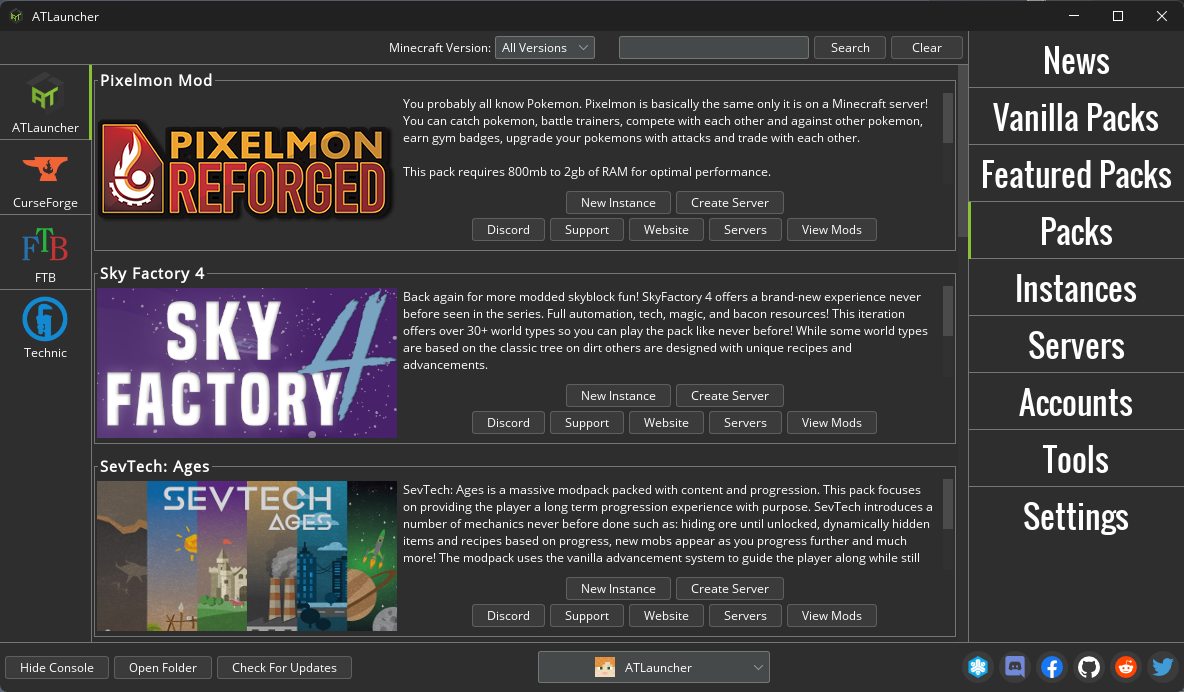Open the Reddit icon in footer

[x=1126, y=667]
